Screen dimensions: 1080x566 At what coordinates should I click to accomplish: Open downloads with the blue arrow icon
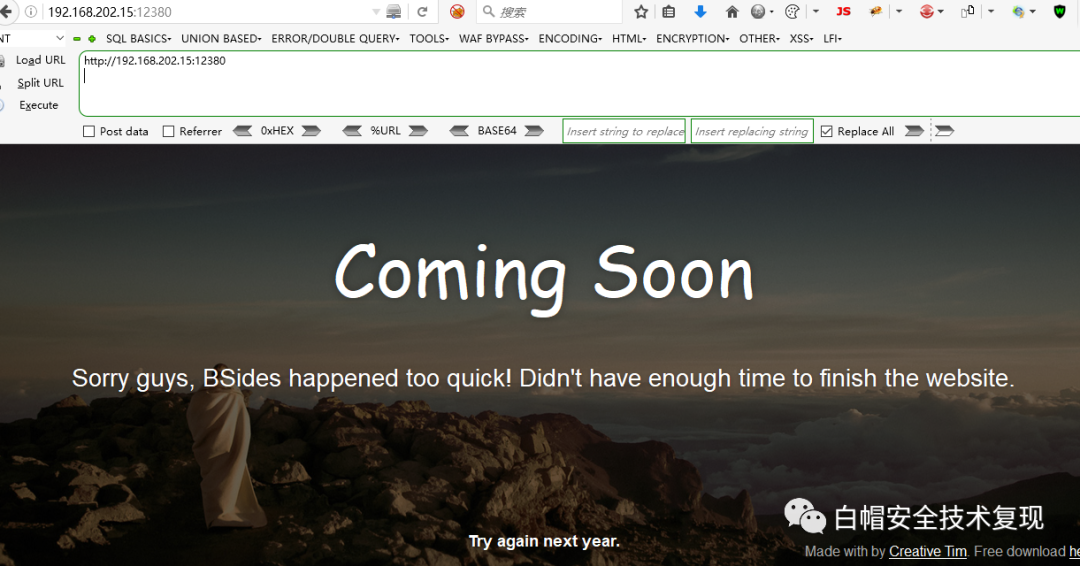click(700, 12)
